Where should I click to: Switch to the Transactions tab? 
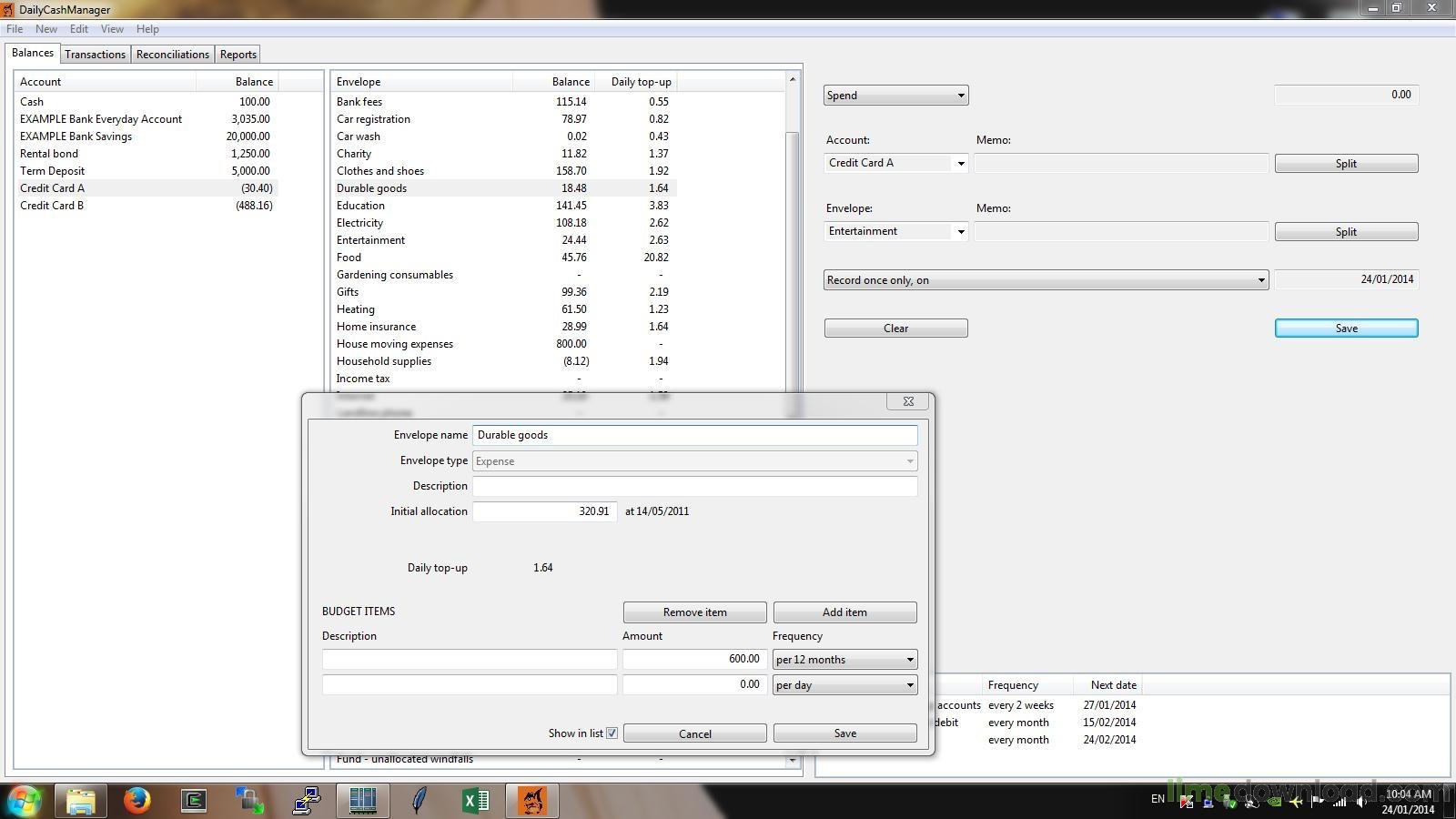click(x=95, y=55)
